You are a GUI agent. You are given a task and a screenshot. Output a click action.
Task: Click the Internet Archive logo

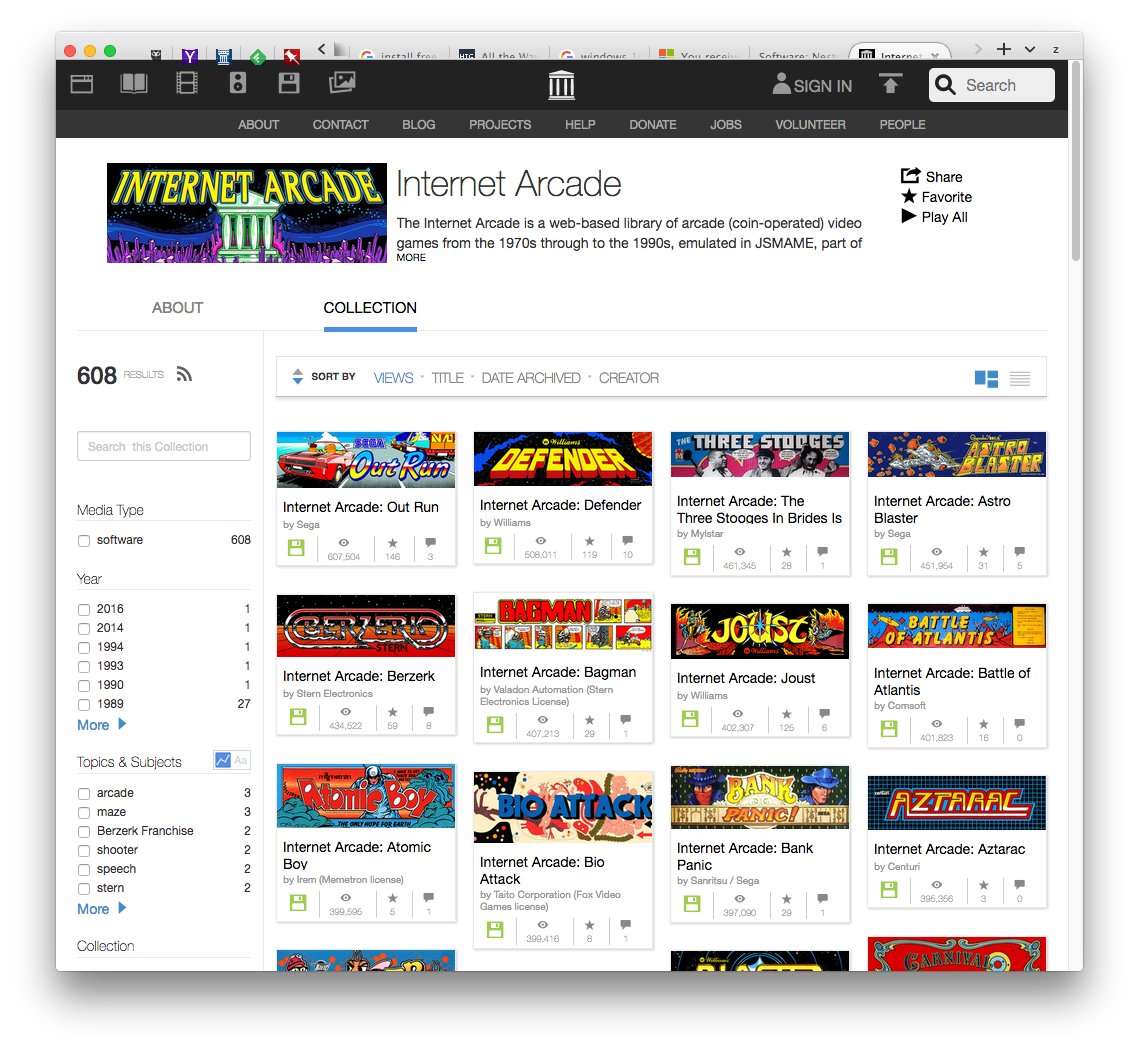[562, 85]
